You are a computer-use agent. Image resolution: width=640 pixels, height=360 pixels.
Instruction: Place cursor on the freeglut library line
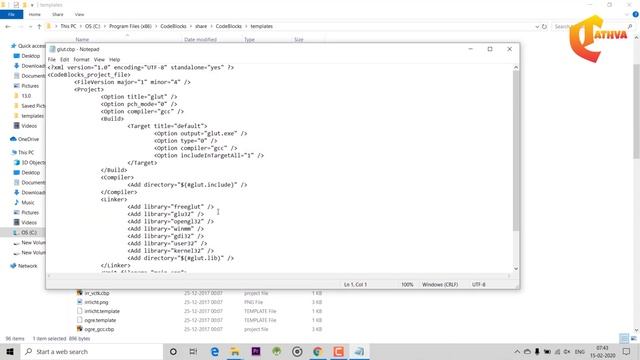pos(171,207)
